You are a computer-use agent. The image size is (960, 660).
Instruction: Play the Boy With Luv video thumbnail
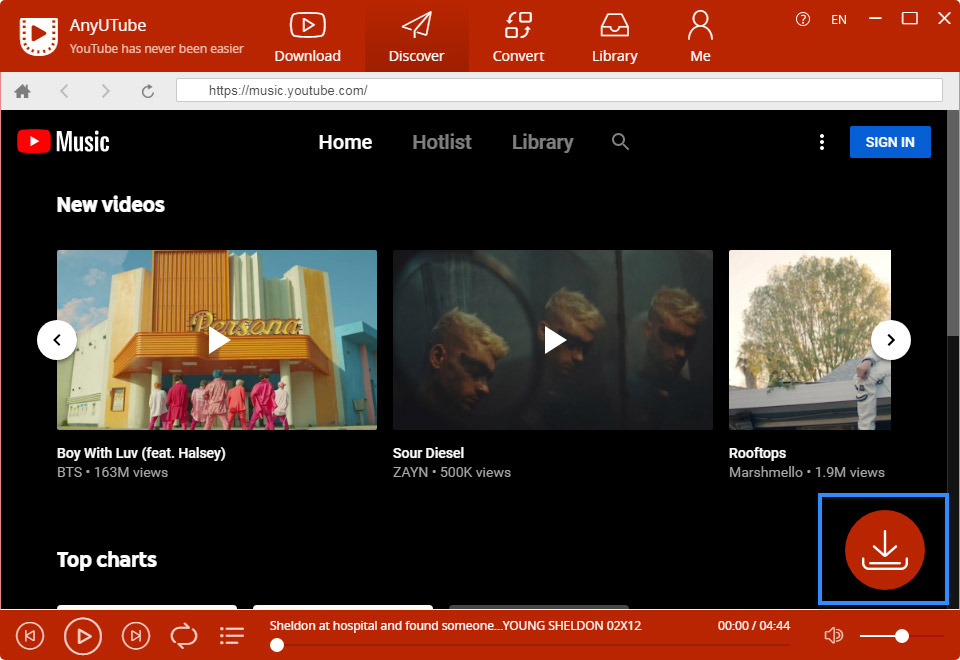pos(217,340)
